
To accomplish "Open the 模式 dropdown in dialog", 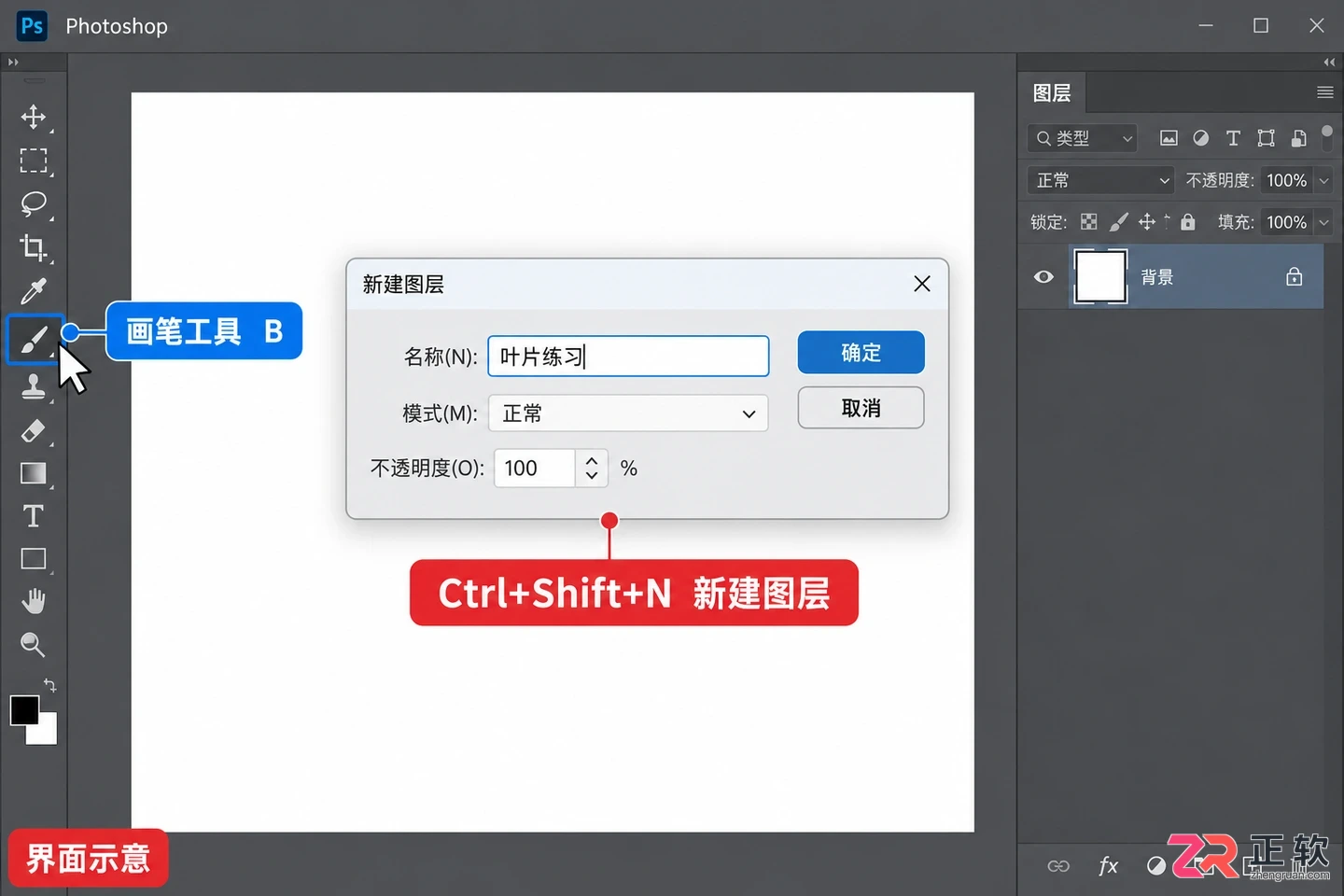I will [x=628, y=413].
